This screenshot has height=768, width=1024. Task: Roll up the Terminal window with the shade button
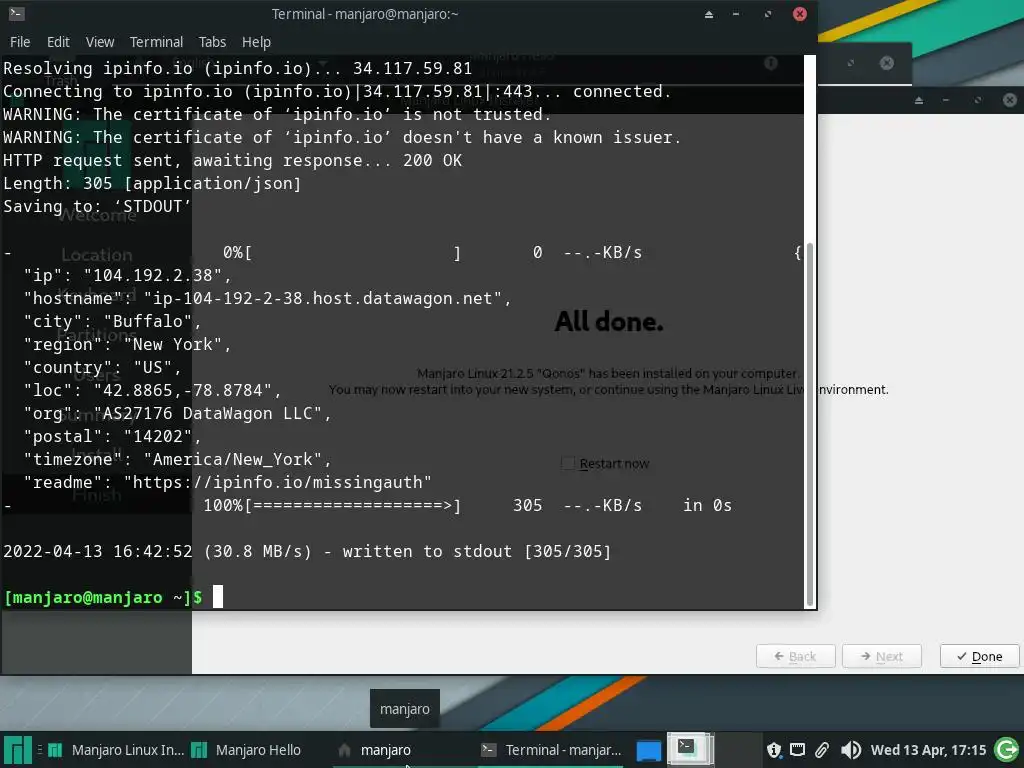point(709,14)
